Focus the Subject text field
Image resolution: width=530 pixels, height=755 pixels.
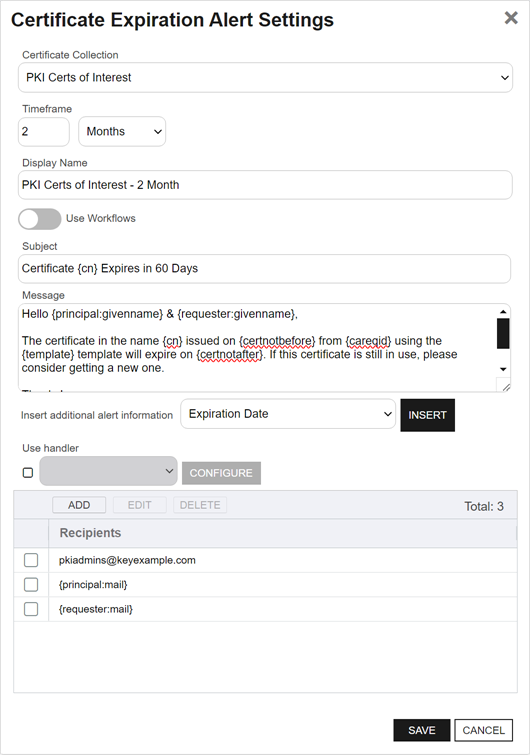tap(264, 269)
